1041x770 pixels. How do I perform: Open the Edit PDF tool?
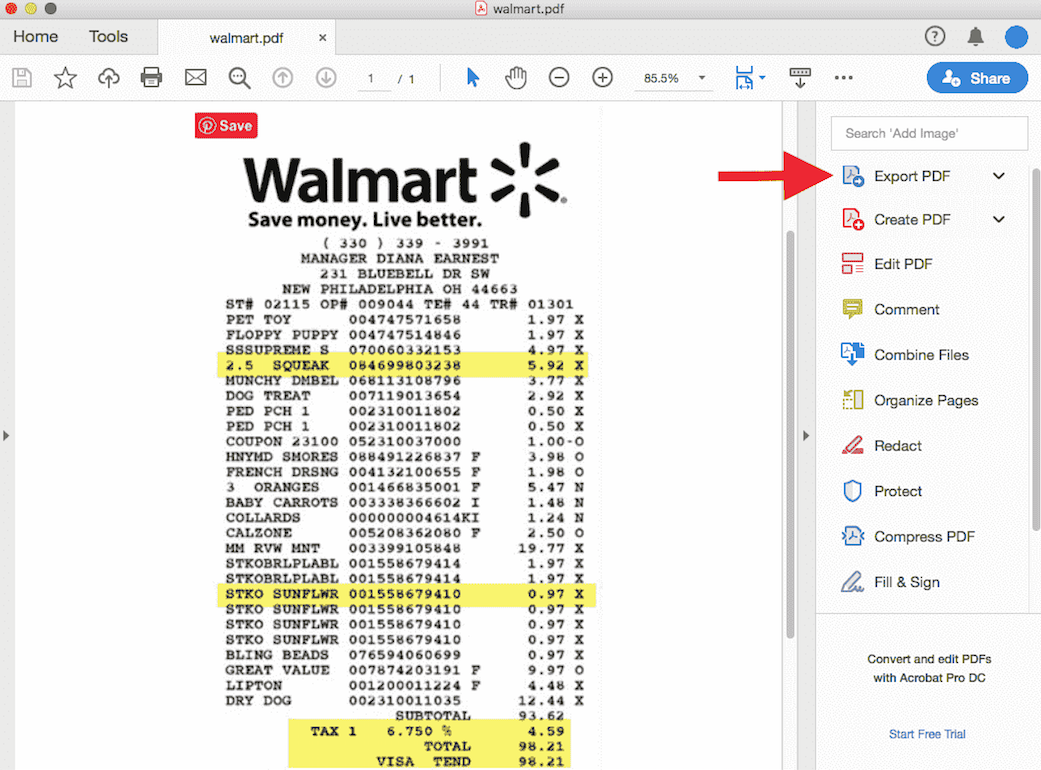point(888,264)
